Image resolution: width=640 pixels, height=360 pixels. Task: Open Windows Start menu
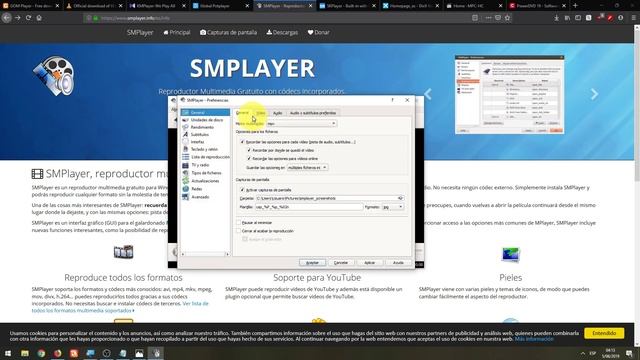point(8,353)
